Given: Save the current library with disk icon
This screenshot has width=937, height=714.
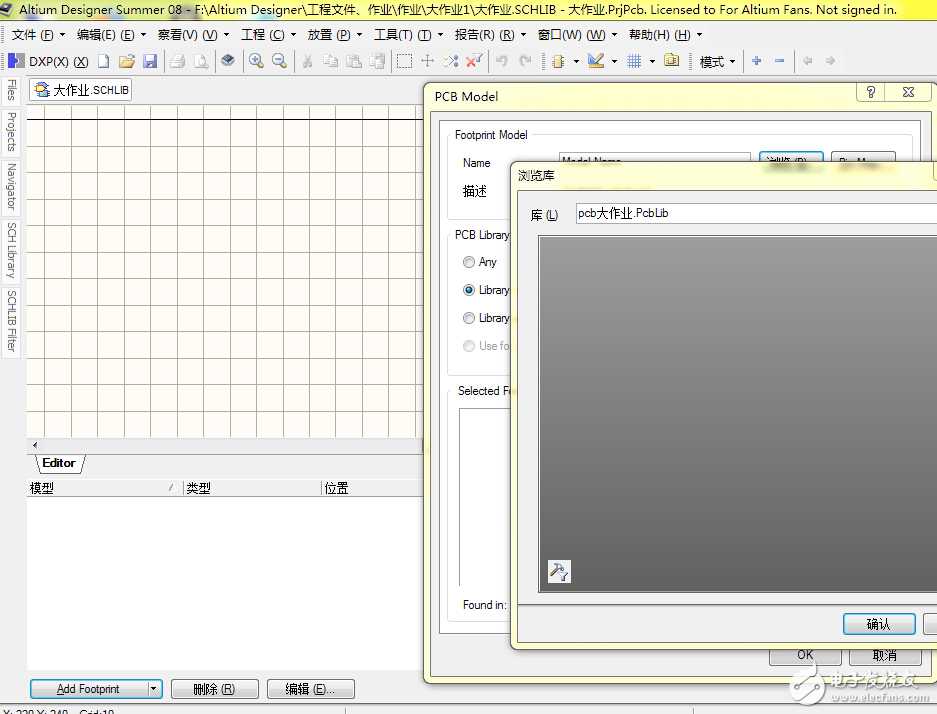Looking at the screenshot, I should (150, 61).
